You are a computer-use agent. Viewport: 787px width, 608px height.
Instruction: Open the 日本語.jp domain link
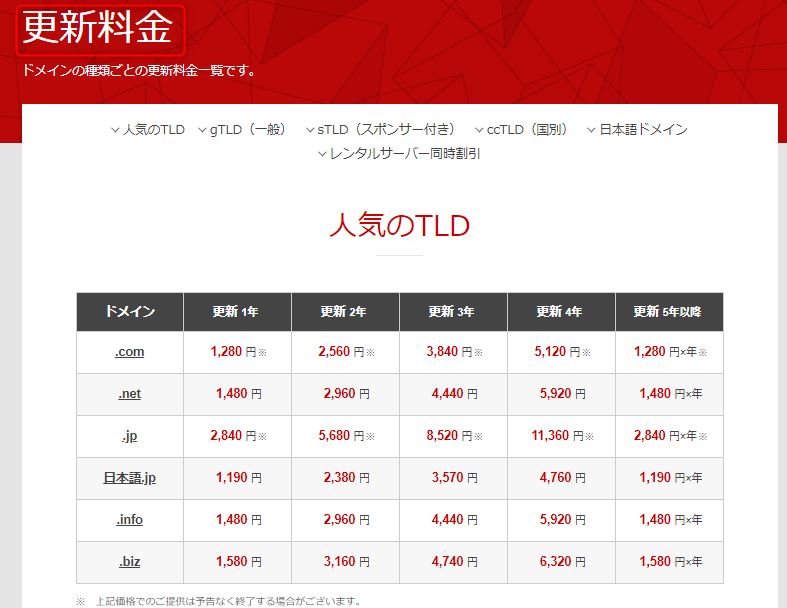click(x=130, y=478)
